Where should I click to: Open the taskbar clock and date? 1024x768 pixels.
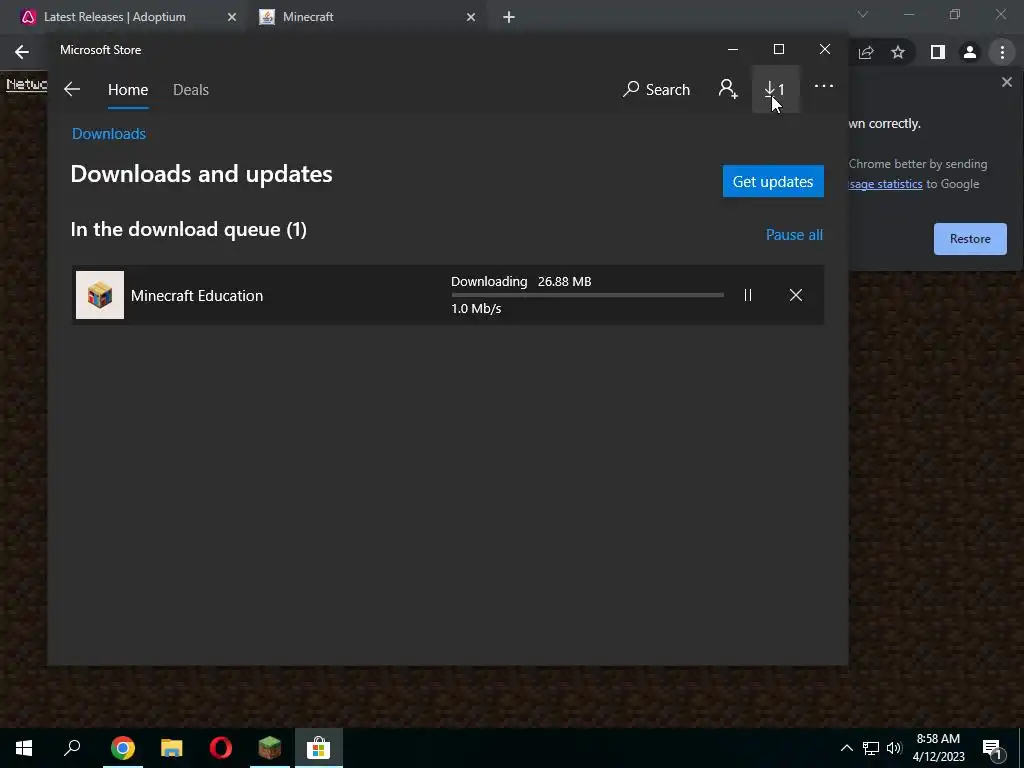(938, 748)
